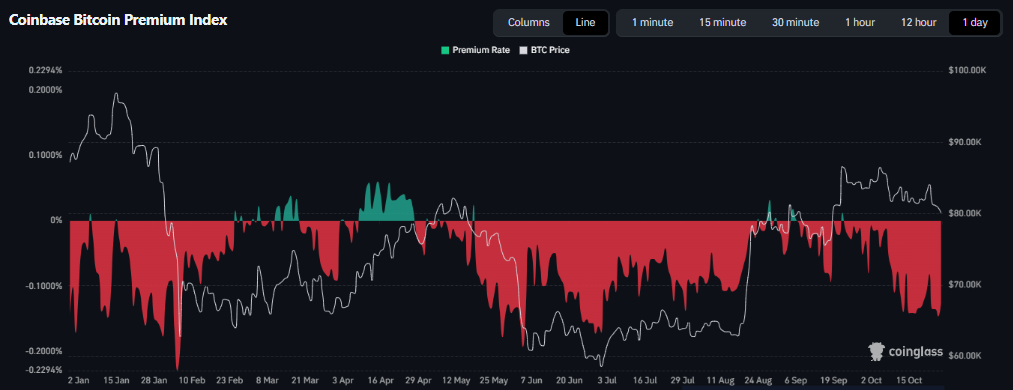The height and width of the screenshot is (390, 1013).
Task: Click the -0.2294% bottom axis label
Action: pos(45,370)
